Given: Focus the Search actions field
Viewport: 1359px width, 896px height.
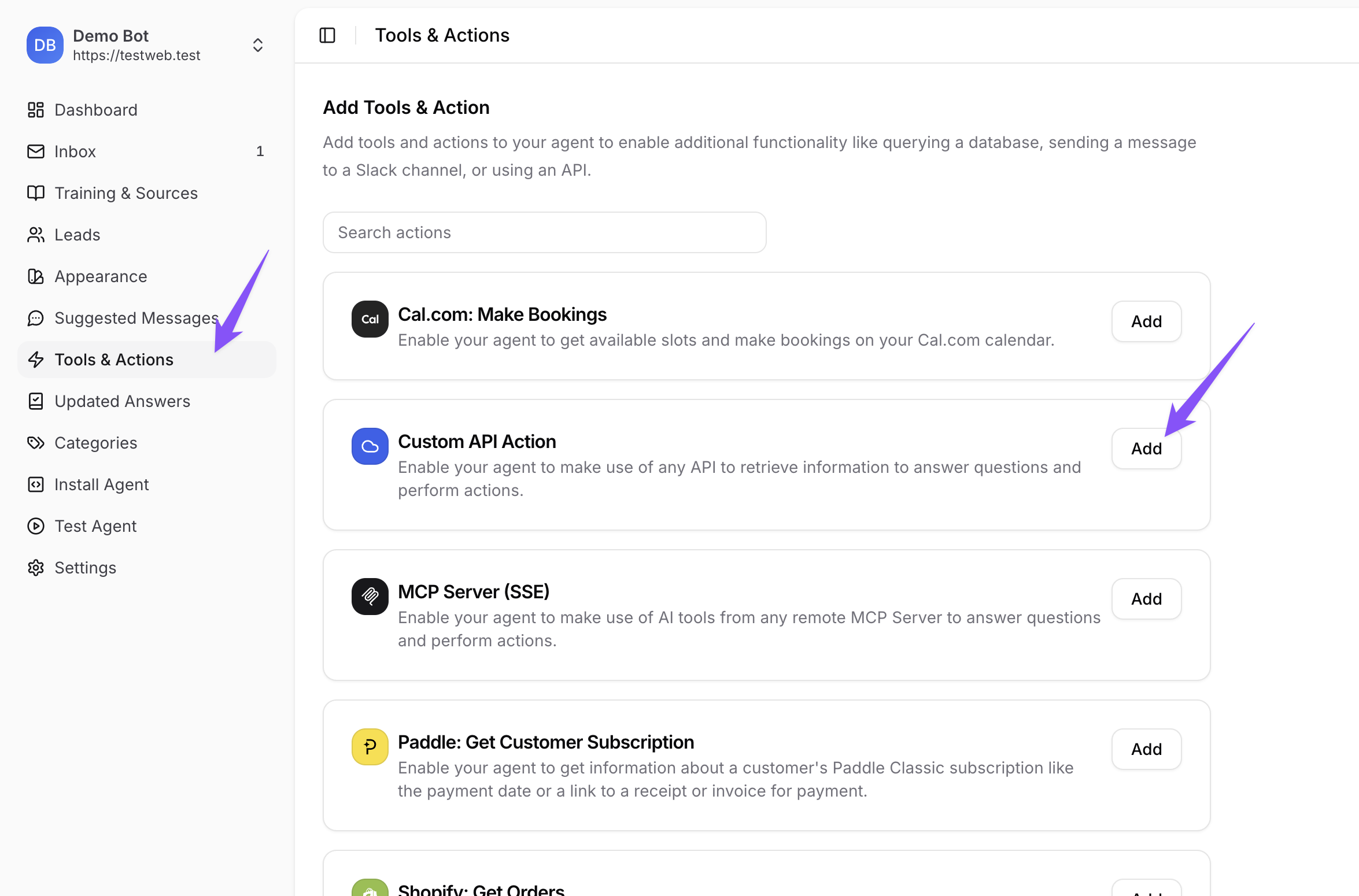Looking at the screenshot, I should [544, 232].
